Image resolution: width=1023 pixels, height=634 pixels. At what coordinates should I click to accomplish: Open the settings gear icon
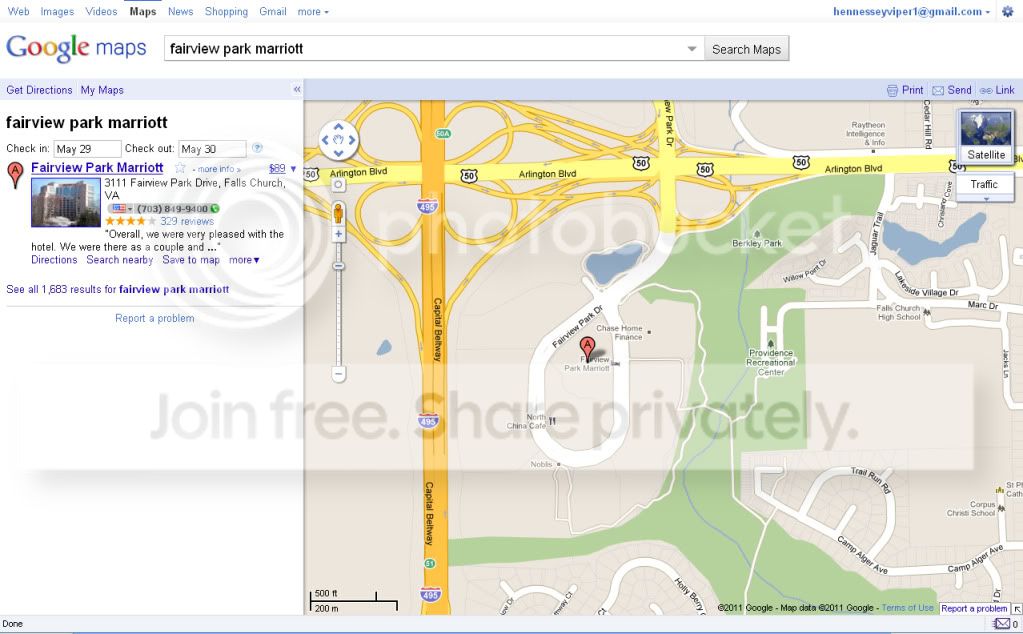point(1008,12)
